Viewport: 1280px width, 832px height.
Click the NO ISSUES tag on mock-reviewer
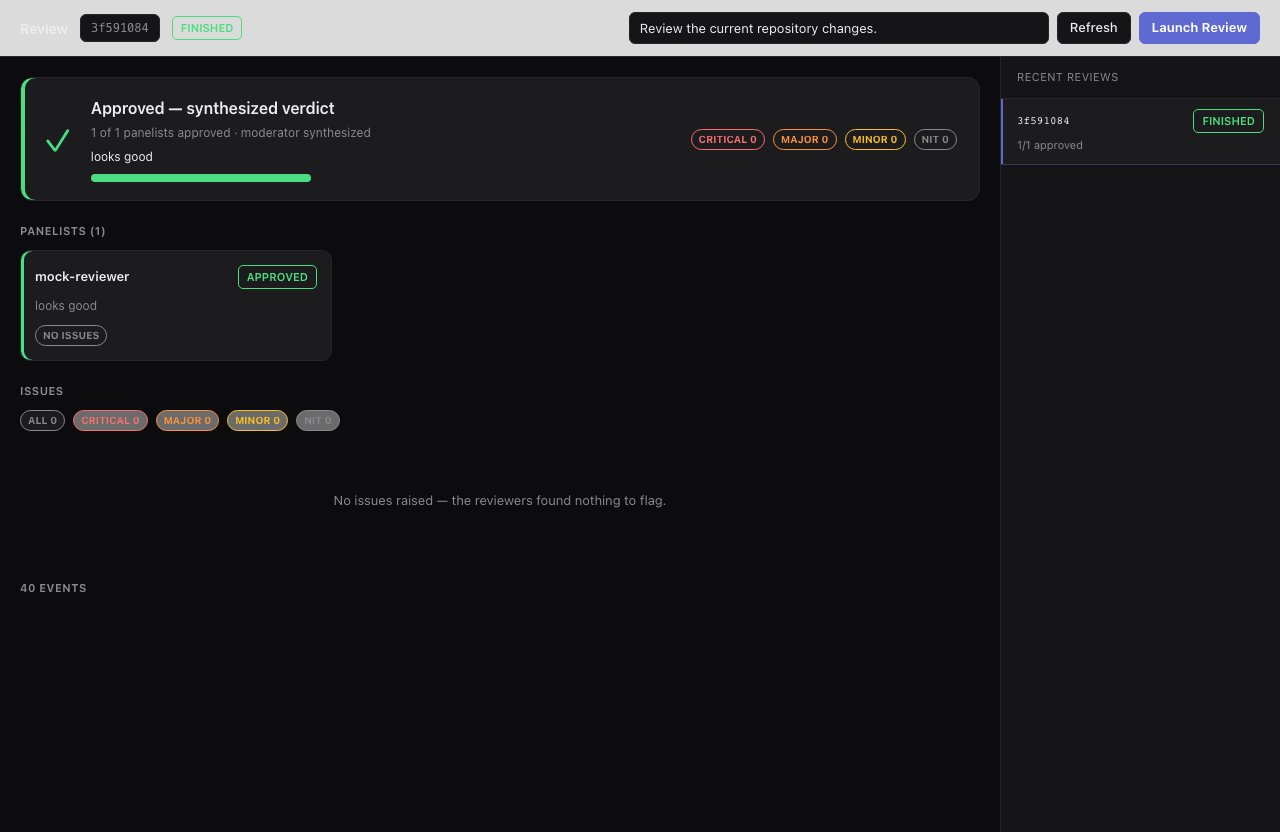click(x=71, y=336)
